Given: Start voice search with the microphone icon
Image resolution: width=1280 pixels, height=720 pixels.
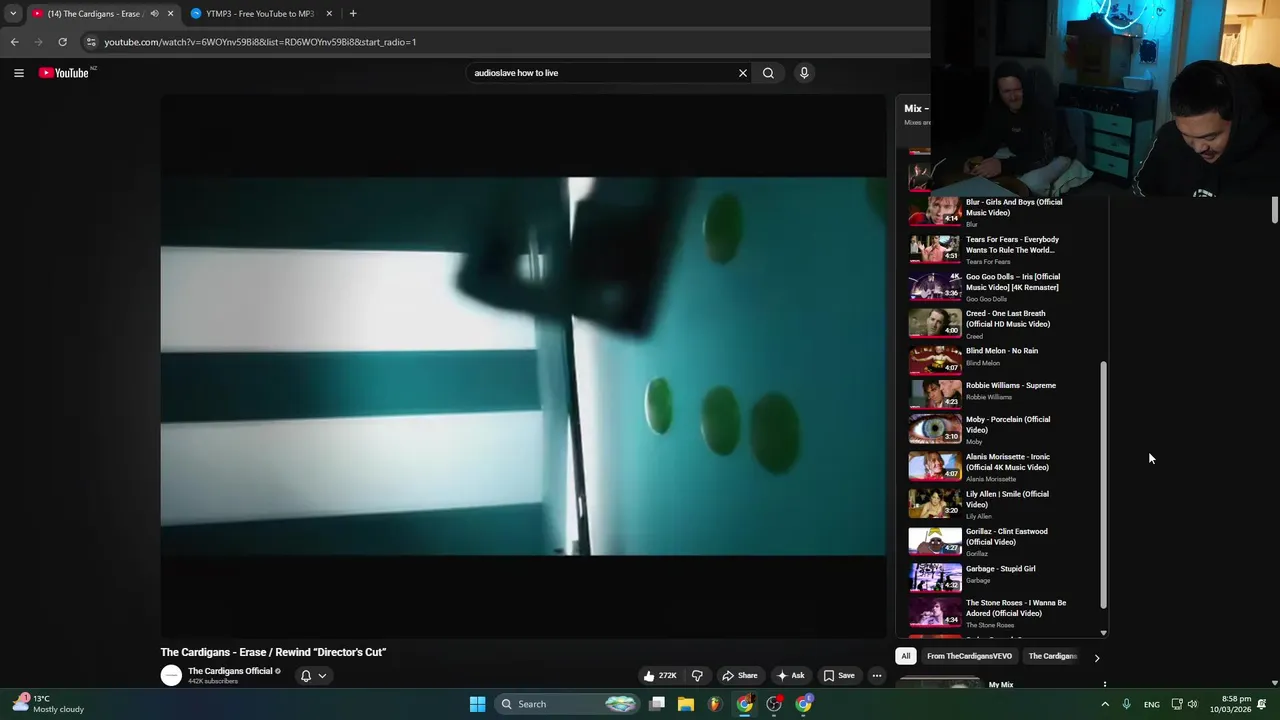Looking at the screenshot, I should pos(804,73).
